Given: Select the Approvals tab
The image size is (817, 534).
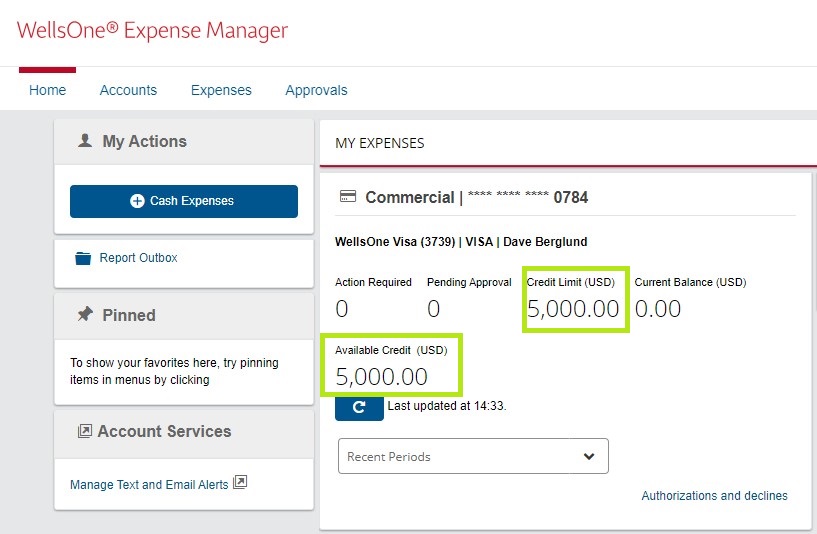Looking at the screenshot, I should point(316,90).
